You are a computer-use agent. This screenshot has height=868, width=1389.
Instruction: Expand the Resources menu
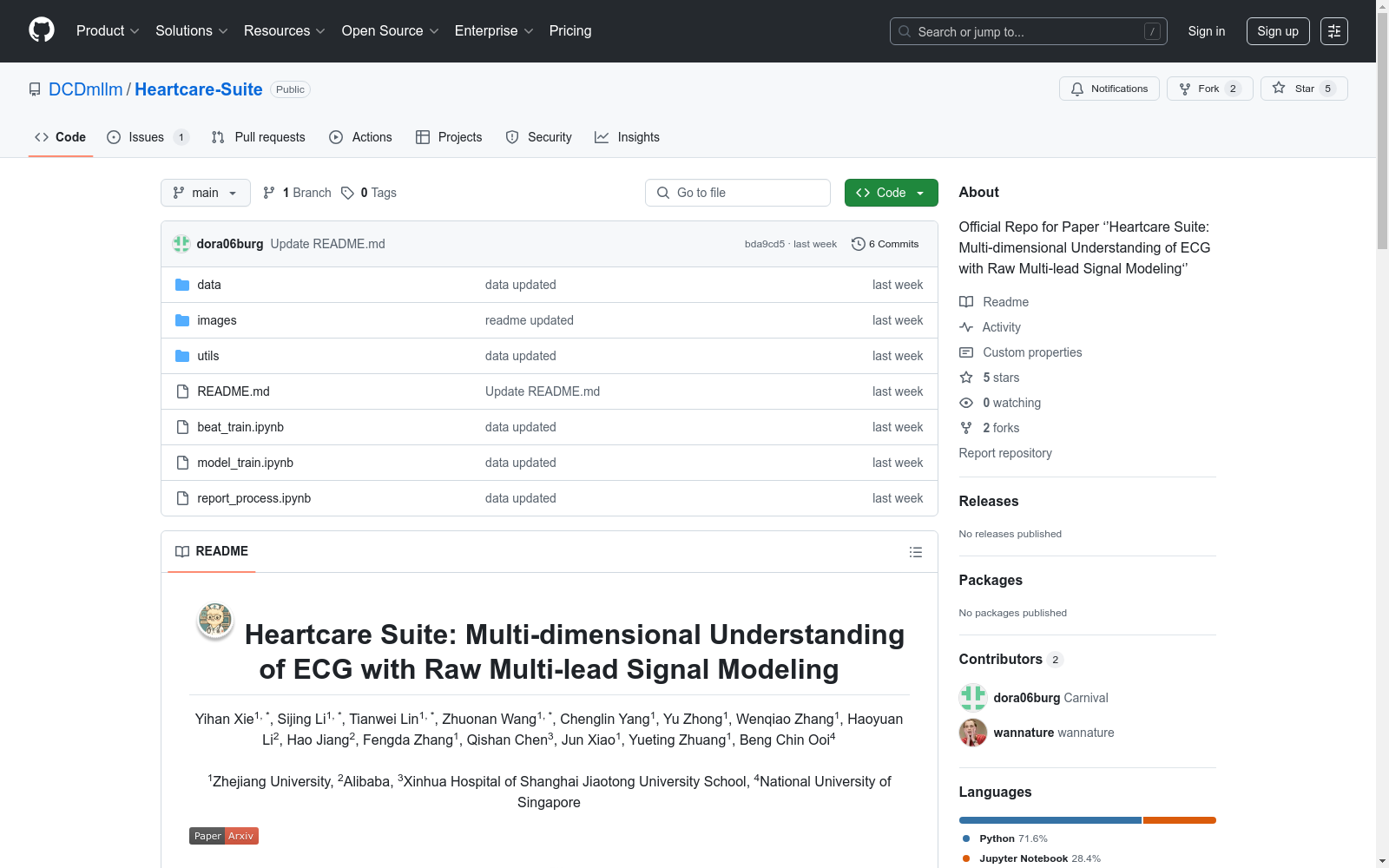click(285, 31)
